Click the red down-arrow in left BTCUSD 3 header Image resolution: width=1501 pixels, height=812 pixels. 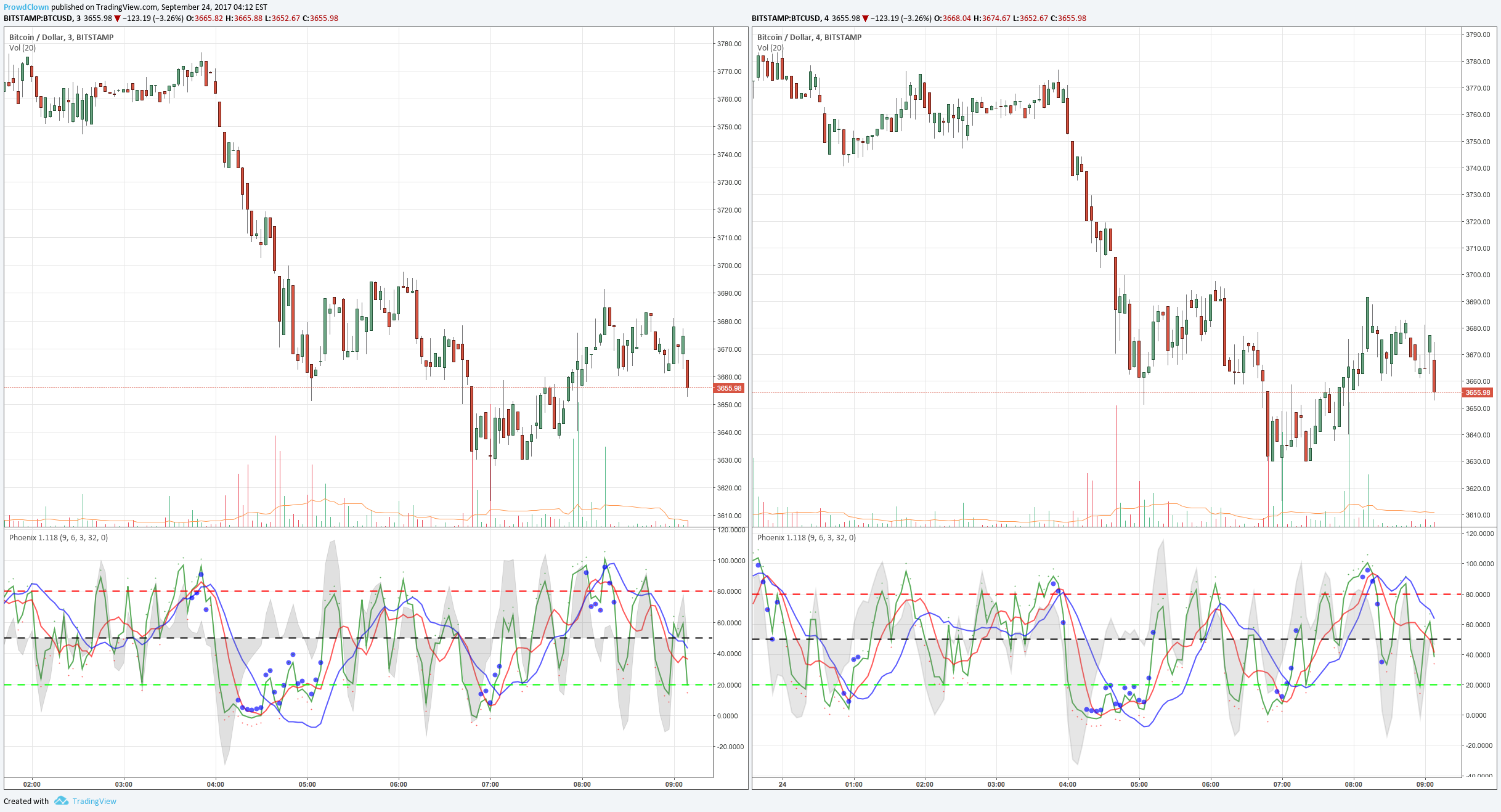pos(118,18)
